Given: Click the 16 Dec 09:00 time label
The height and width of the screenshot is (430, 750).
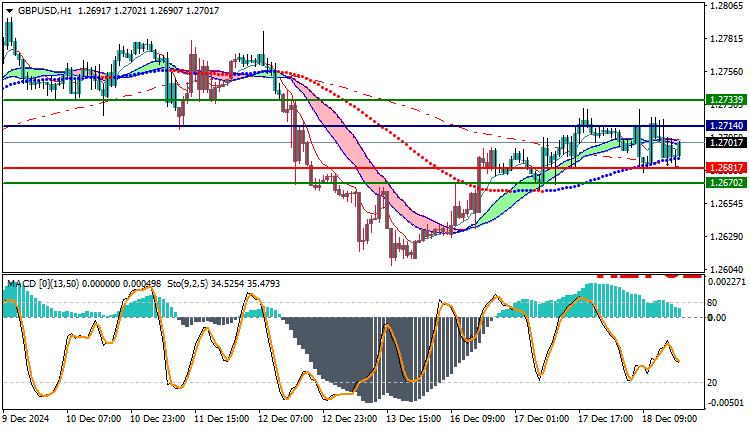Looking at the screenshot, I should (x=478, y=419).
